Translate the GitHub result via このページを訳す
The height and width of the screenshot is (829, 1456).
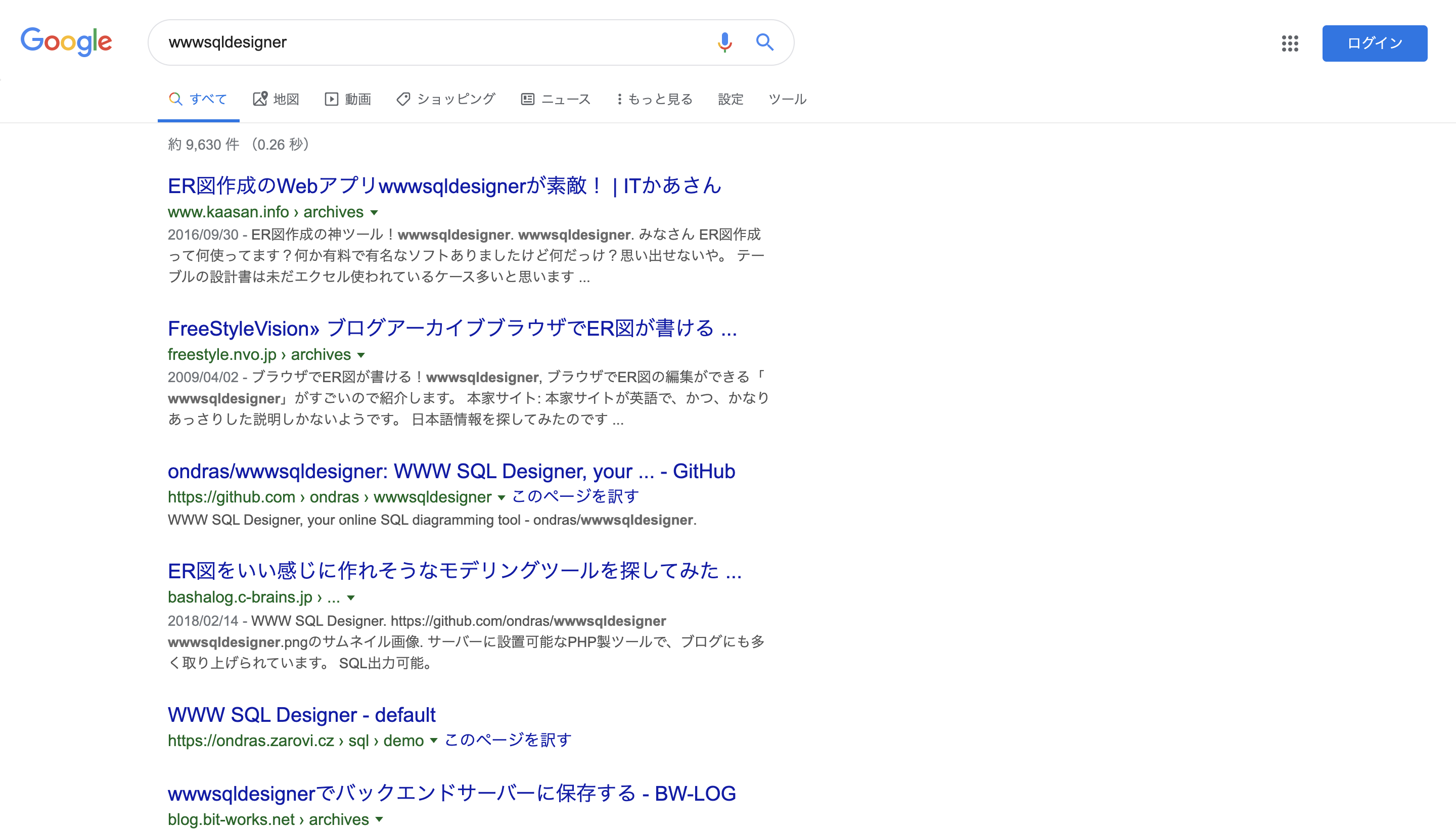coord(575,496)
